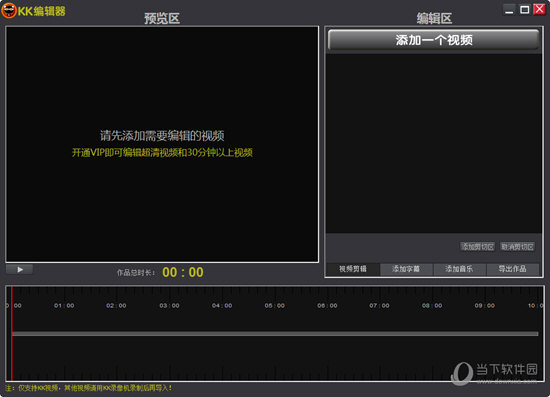This screenshot has width=550, height=397.
Task: Click the 添加一个视频 button
Action: click(x=434, y=40)
